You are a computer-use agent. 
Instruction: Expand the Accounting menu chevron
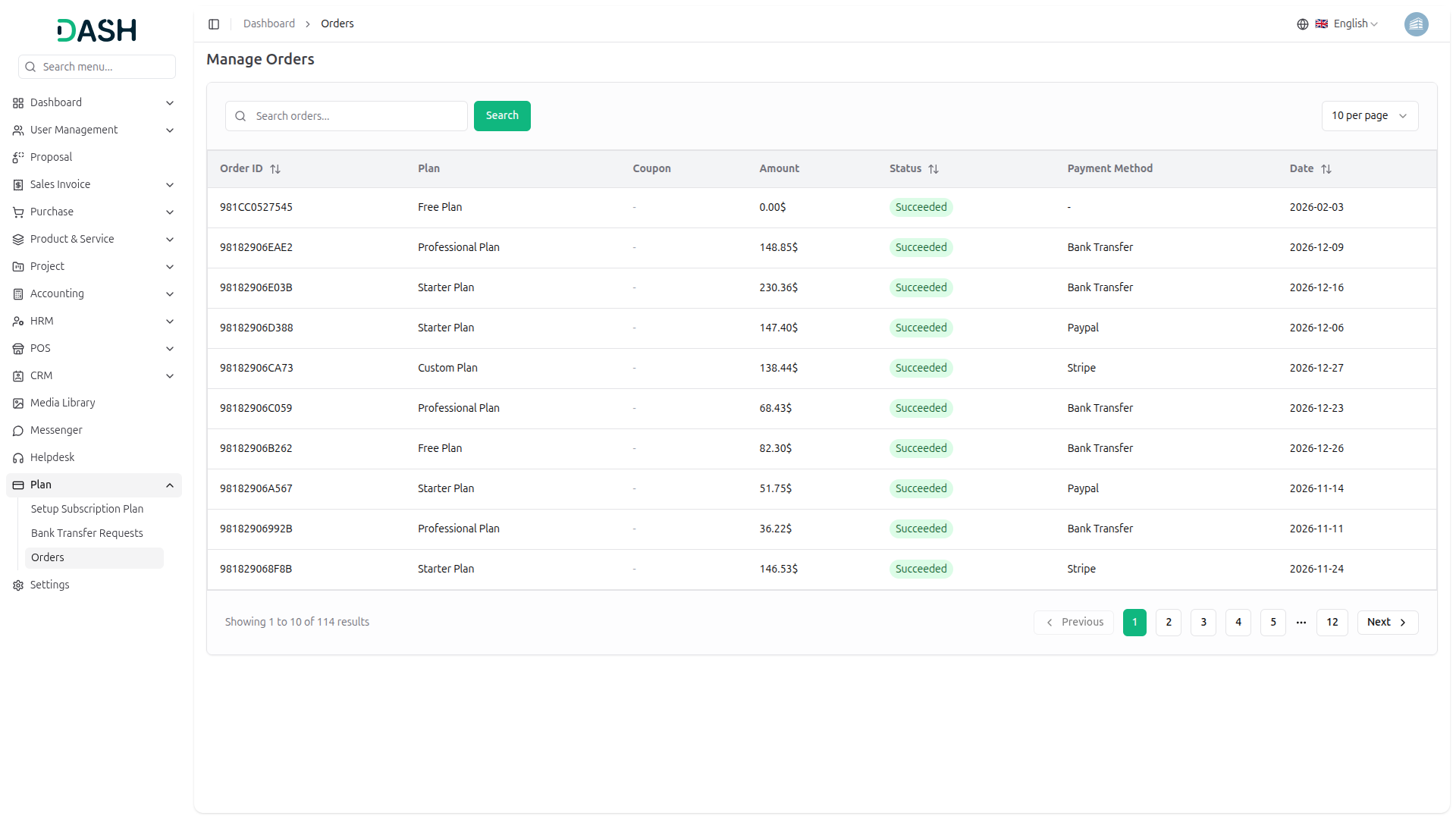170,294
